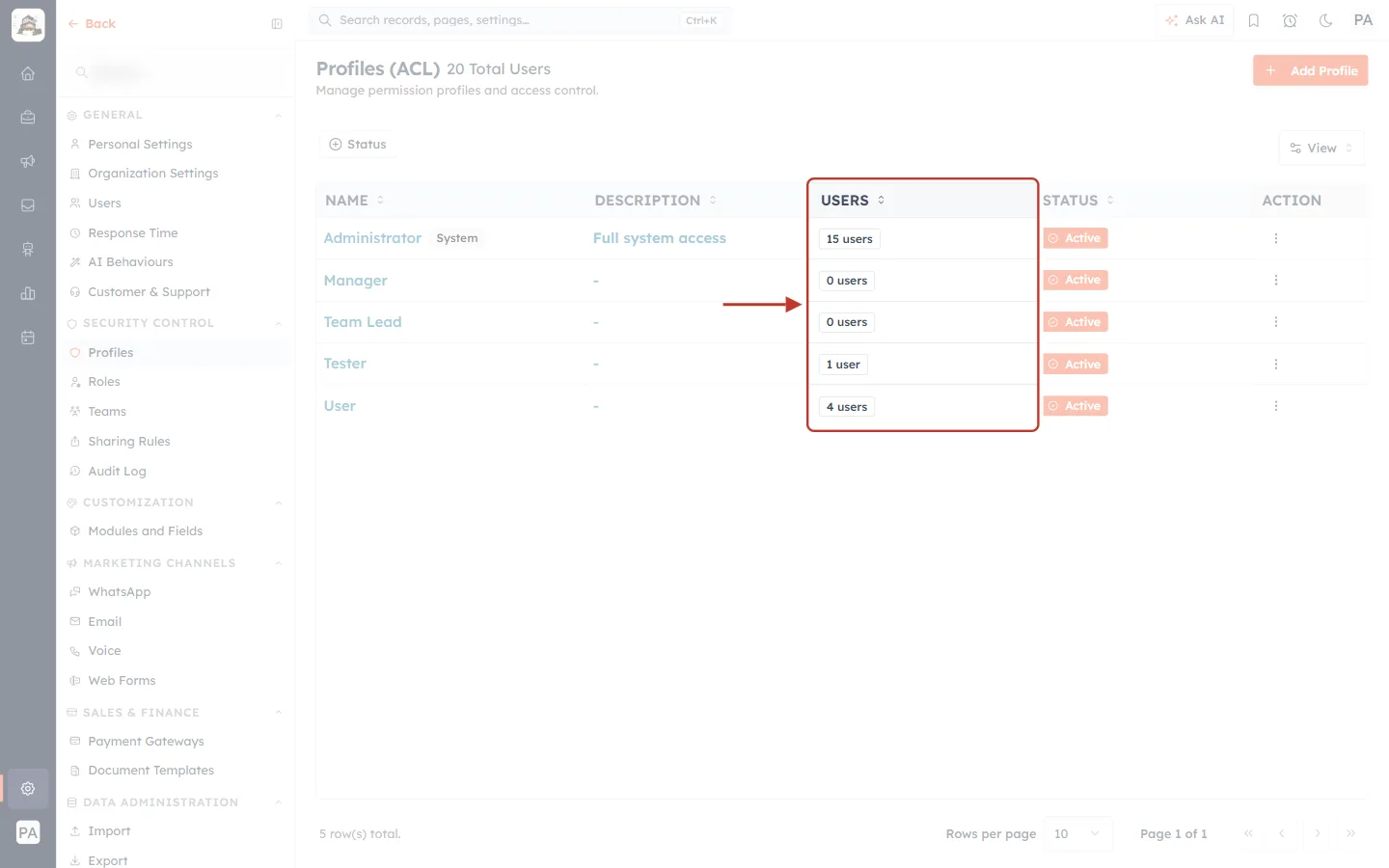Click the Add Profile button
1389x868 pixels.
1310,70
